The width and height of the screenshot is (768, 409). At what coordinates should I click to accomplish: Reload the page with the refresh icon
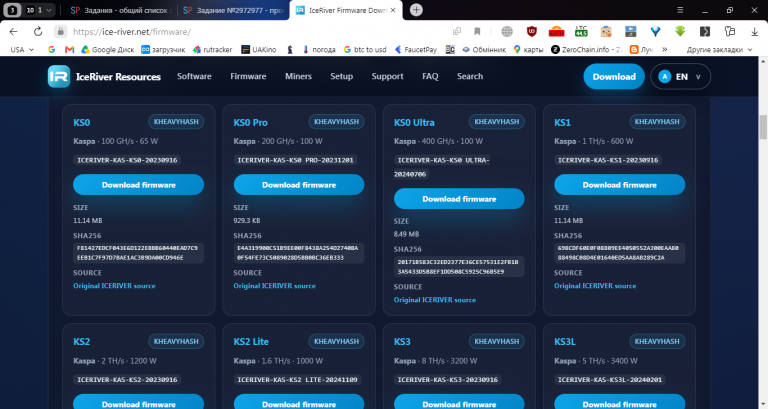[x=38, y=32]
